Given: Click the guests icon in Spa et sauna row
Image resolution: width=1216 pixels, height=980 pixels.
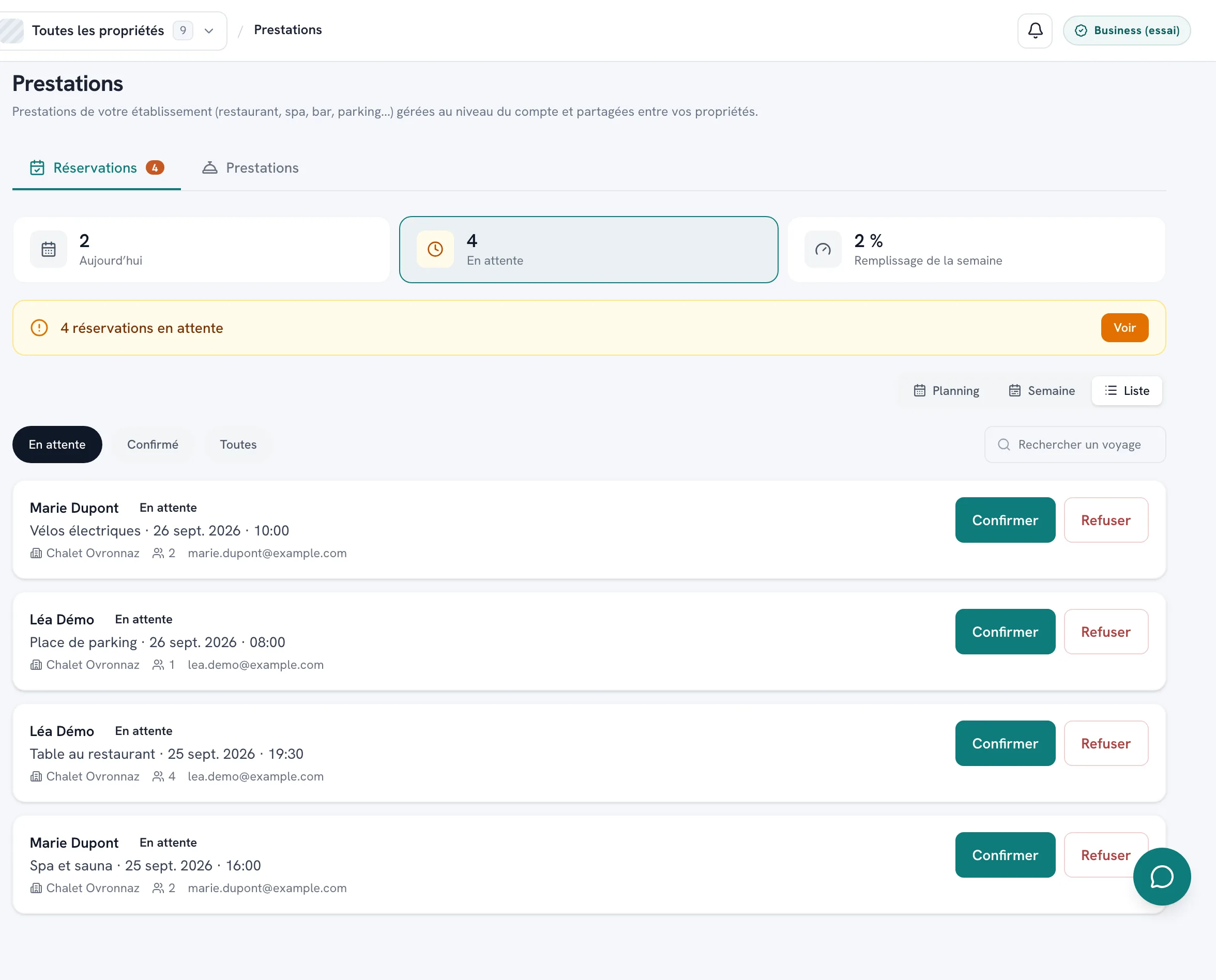Looking at the screenshot, I should (158, 888).
